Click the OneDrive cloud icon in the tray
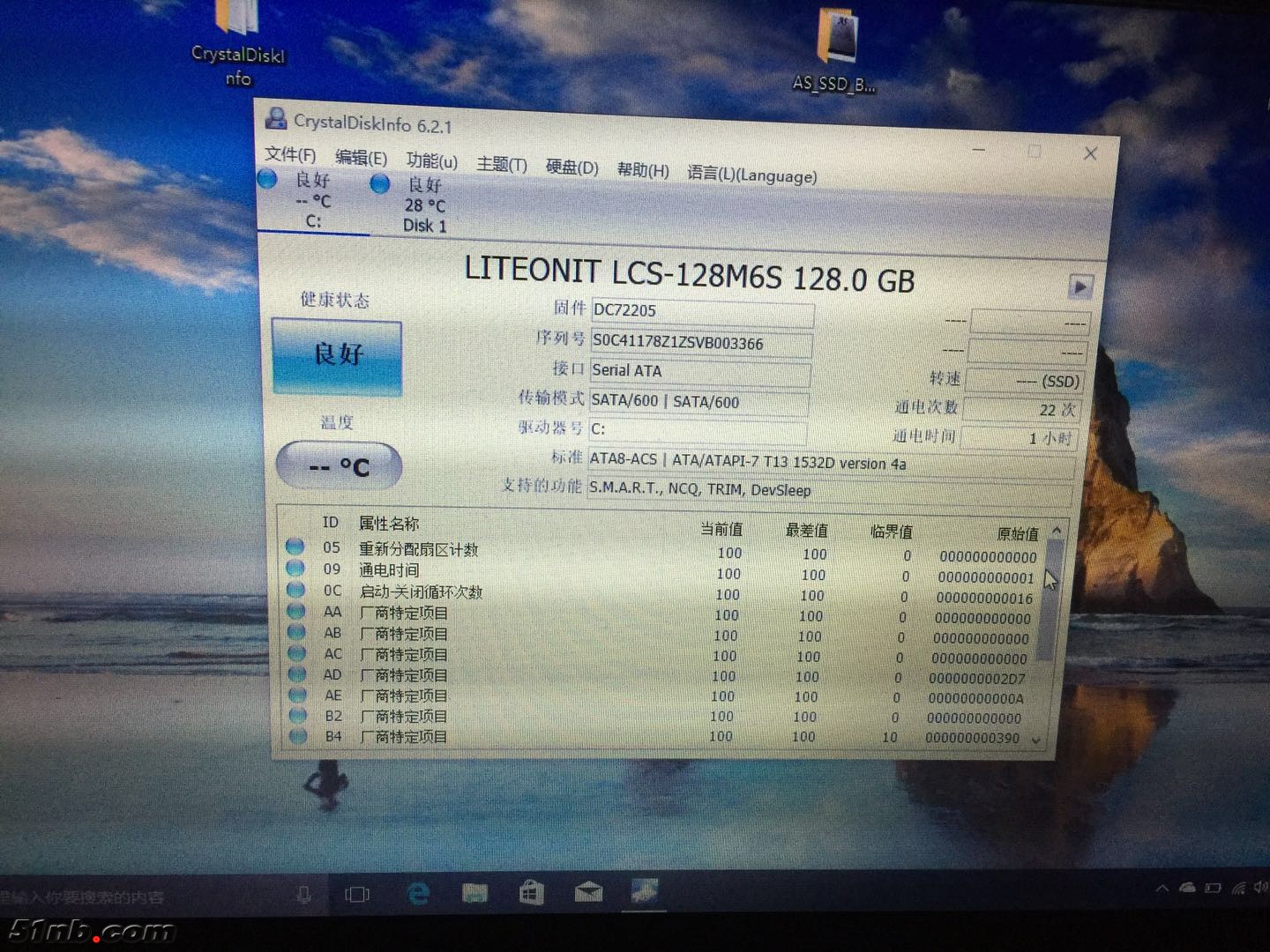The width and height of the screenshot is (1270, 952). click(1187, 888)
